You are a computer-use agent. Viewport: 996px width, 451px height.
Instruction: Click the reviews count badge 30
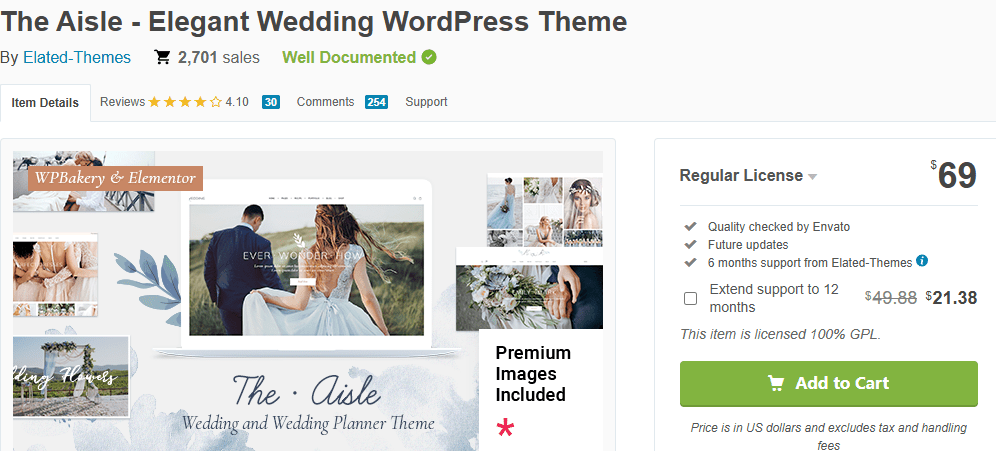click(271, 102)
